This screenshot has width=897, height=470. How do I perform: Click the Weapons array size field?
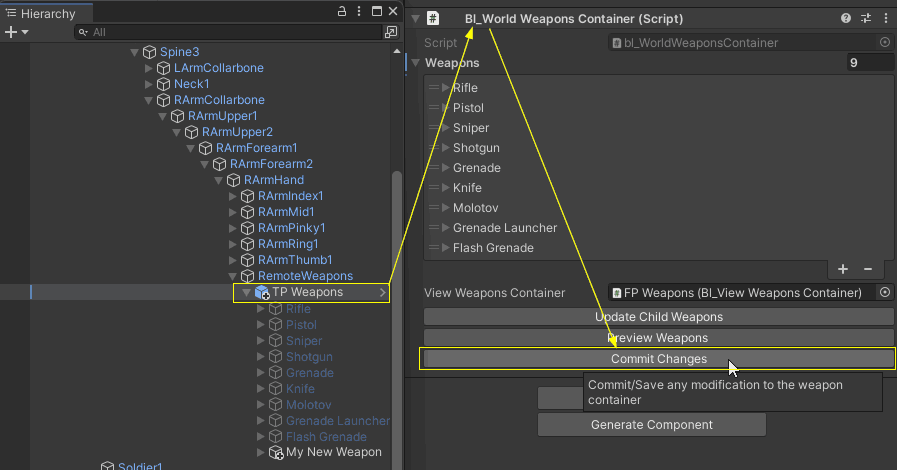point(868,63)
